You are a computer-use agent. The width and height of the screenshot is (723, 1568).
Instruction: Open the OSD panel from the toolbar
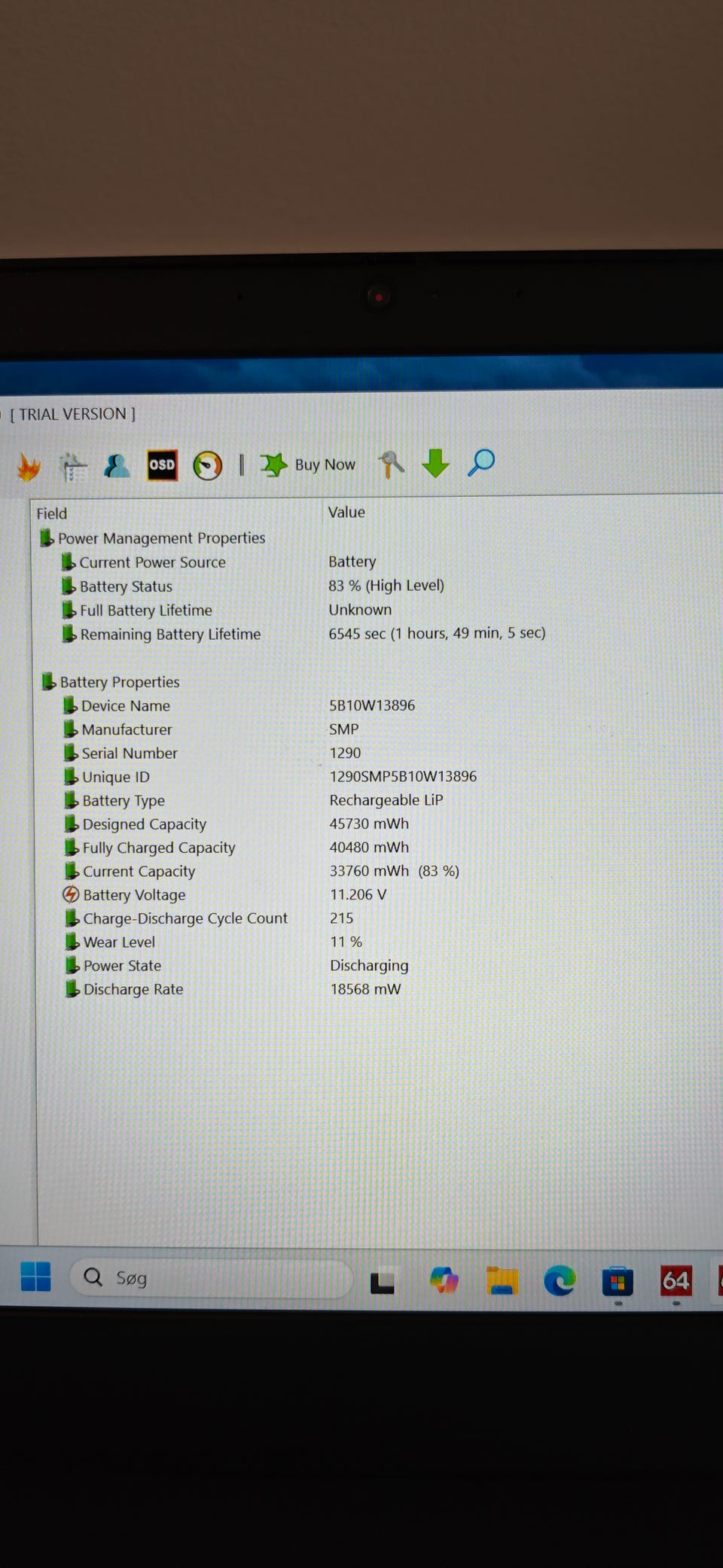point(162,465)
